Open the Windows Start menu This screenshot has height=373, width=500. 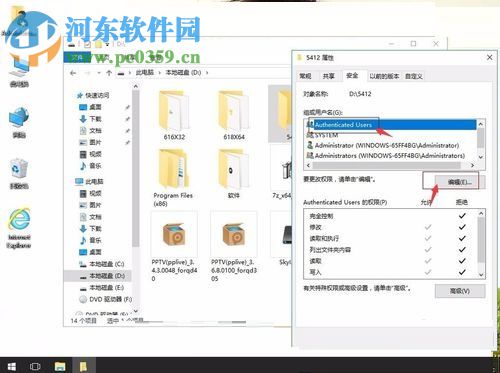11,366
